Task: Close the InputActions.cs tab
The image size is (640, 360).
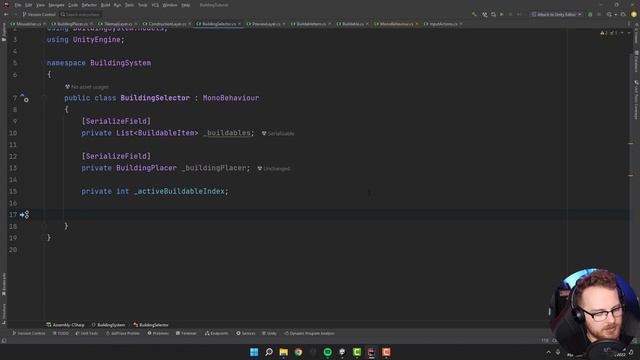Action: pyautogui.click(x=461, y=24)
